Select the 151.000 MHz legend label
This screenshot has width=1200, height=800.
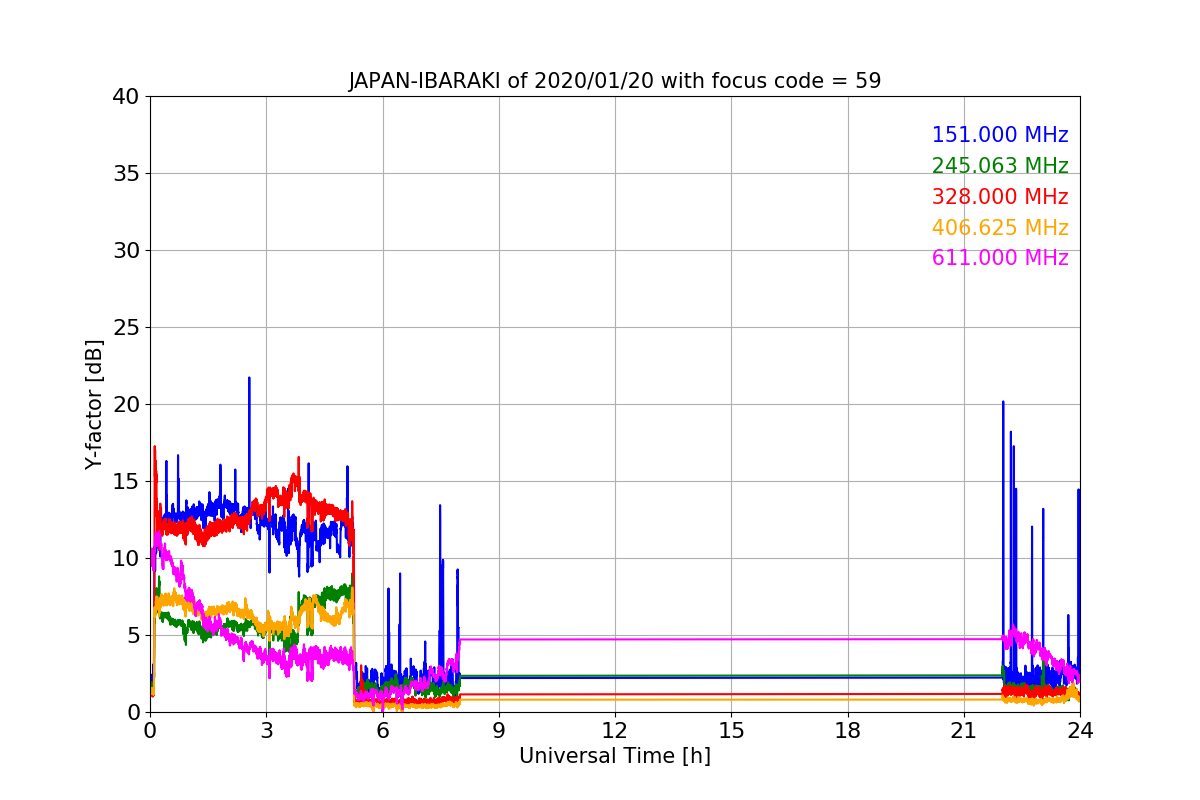coord(1000,135)
